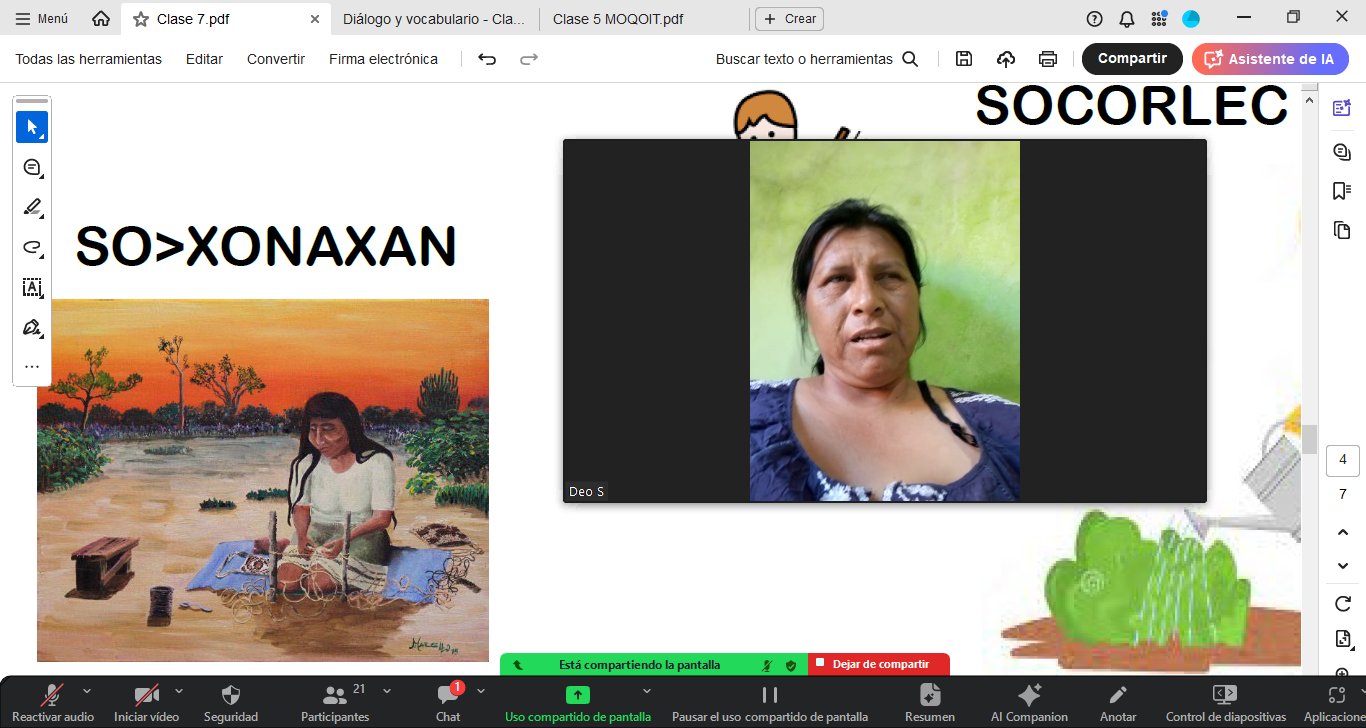Select the arrow selection tool
Screen dimensions: 1366x728
[32, 127]
